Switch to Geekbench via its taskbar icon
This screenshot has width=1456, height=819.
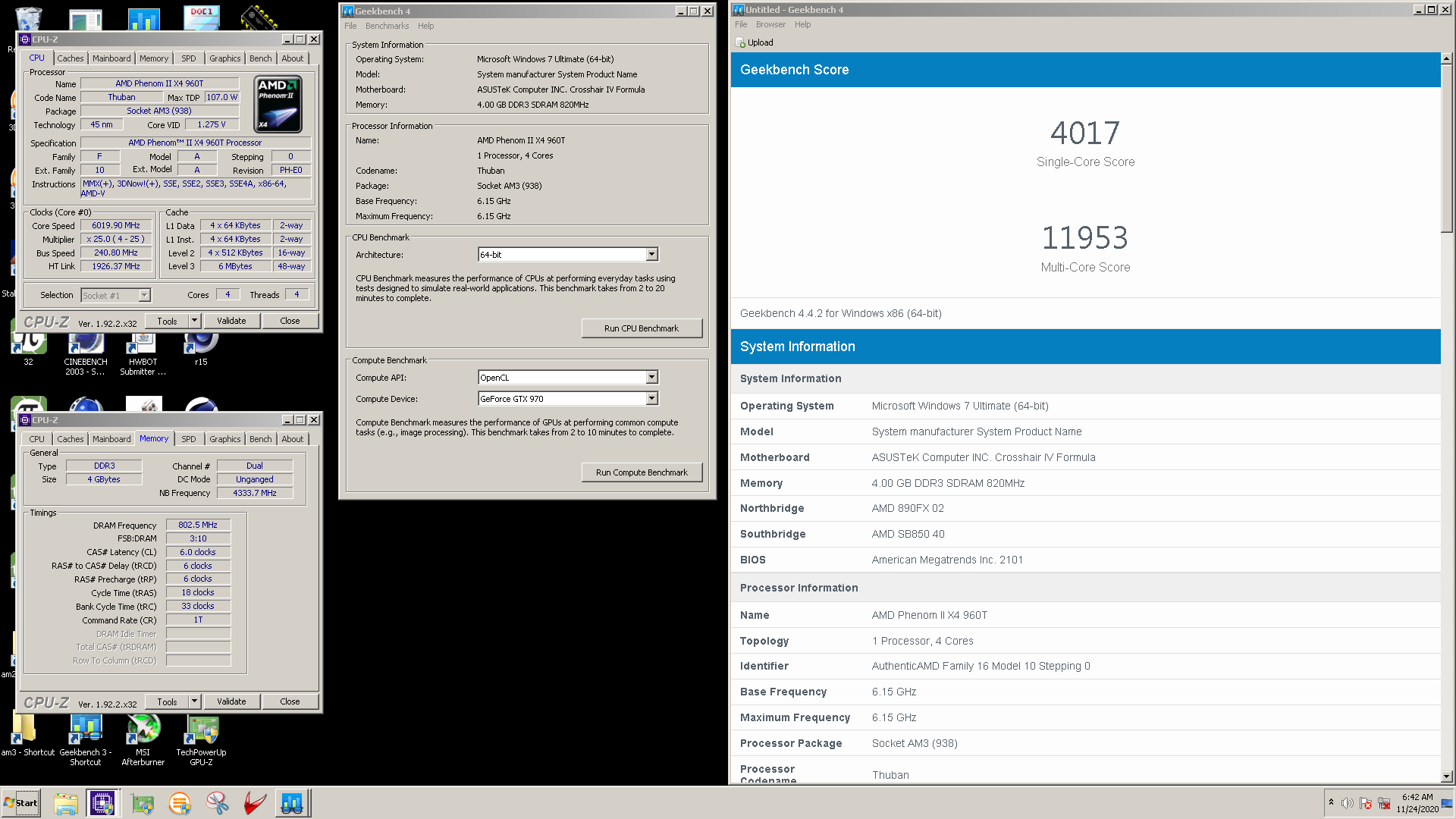click(x=292, y=803)
